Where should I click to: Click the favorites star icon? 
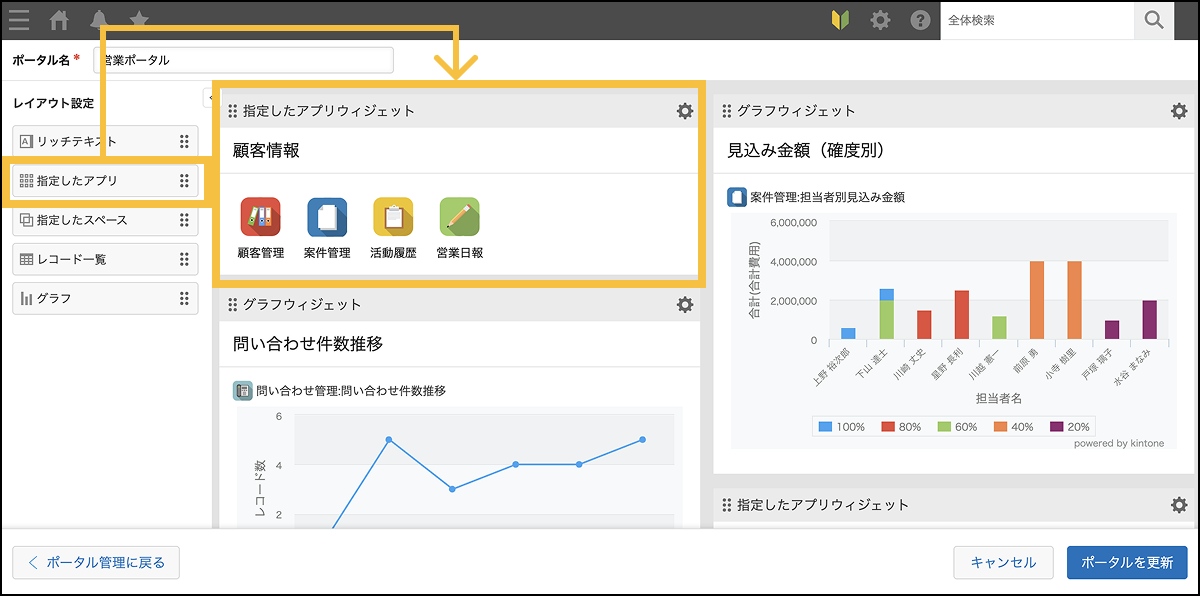139,20
